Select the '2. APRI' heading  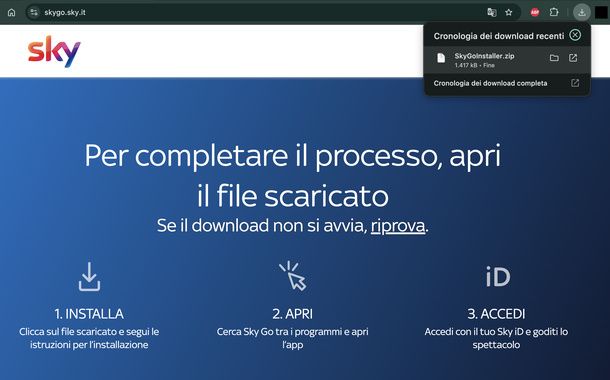pos(293,314)
